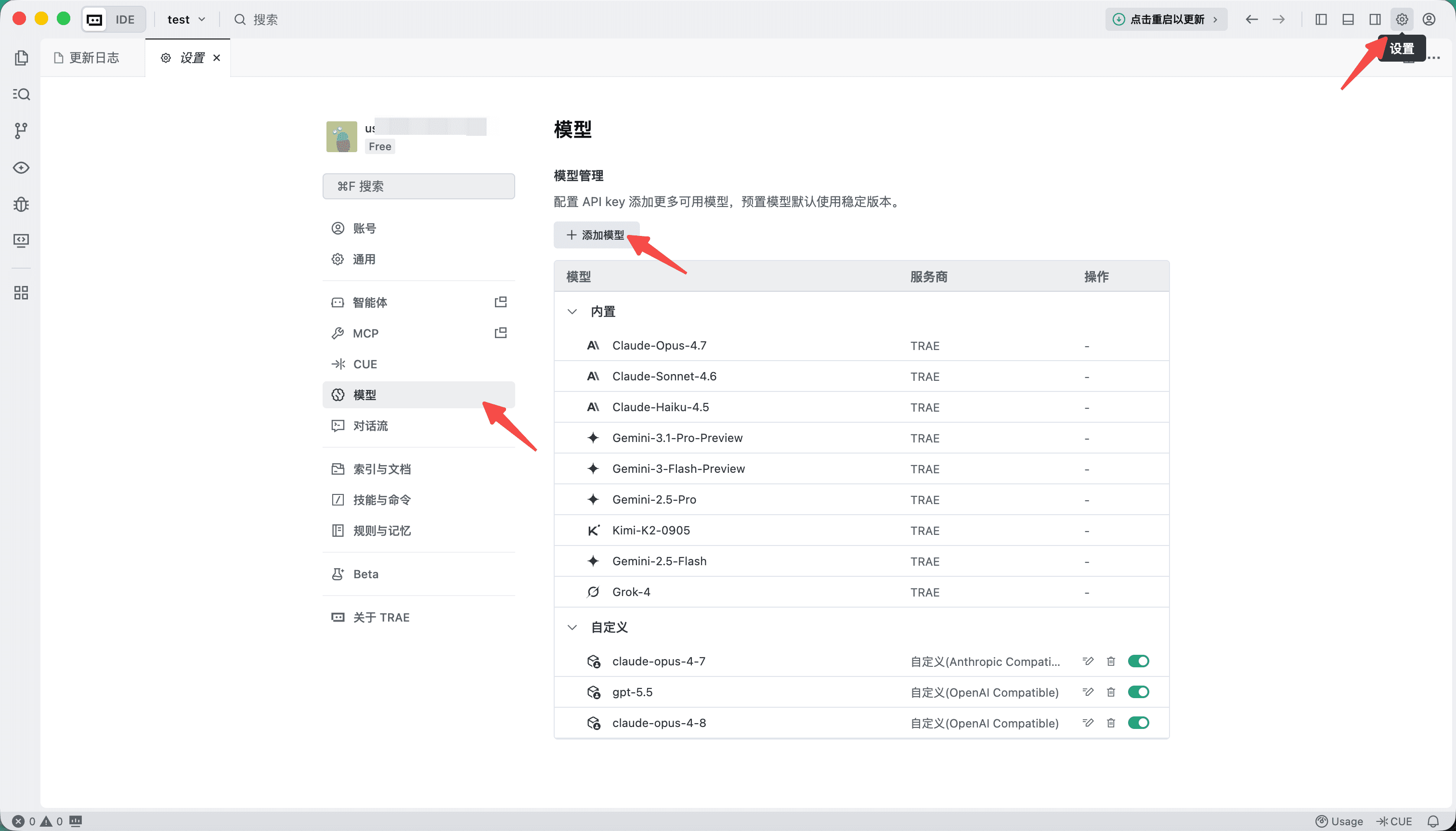Select the Claude-Opus-4.7 model row
The image size is (1456, 831).
point(861,345)
